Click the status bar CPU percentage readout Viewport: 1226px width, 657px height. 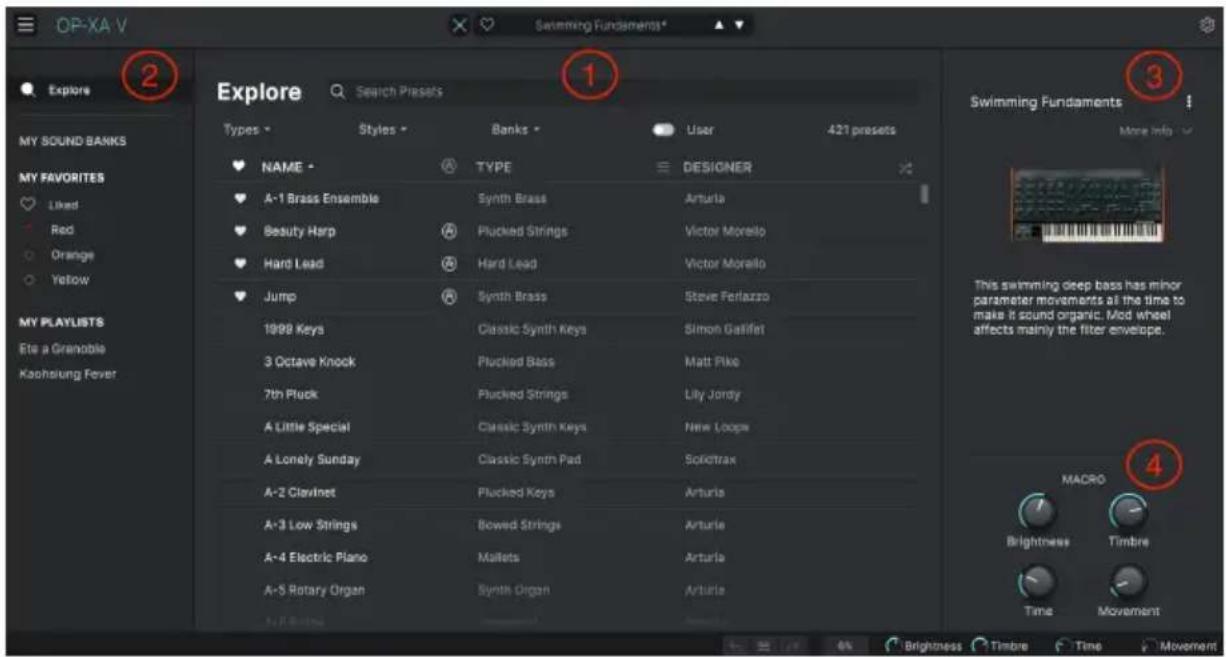[x=845, y=647]
